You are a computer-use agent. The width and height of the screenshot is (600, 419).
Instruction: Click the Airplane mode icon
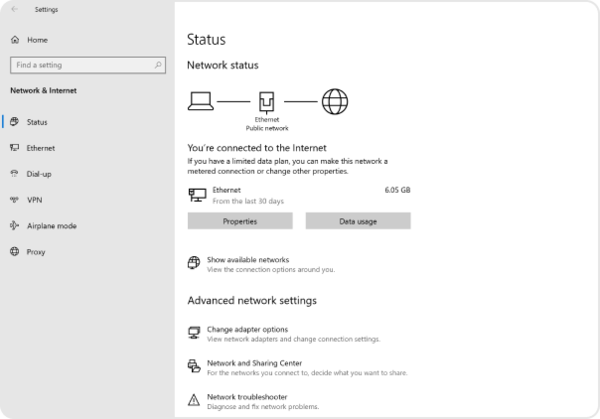click(14, 226)
